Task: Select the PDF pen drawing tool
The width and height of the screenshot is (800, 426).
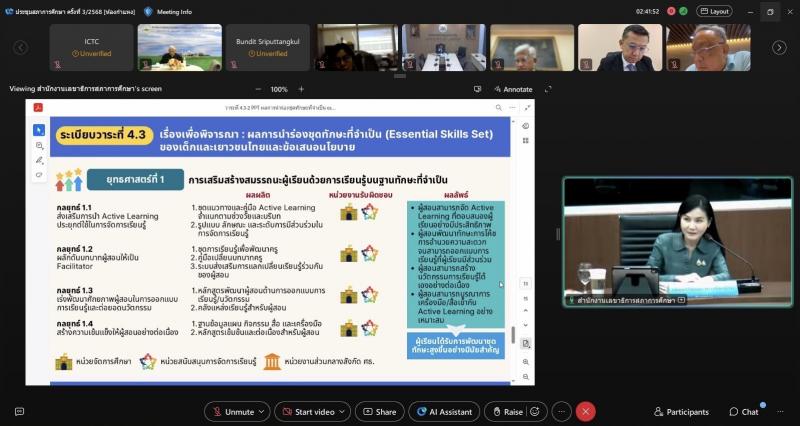Action: pos(39,160)
